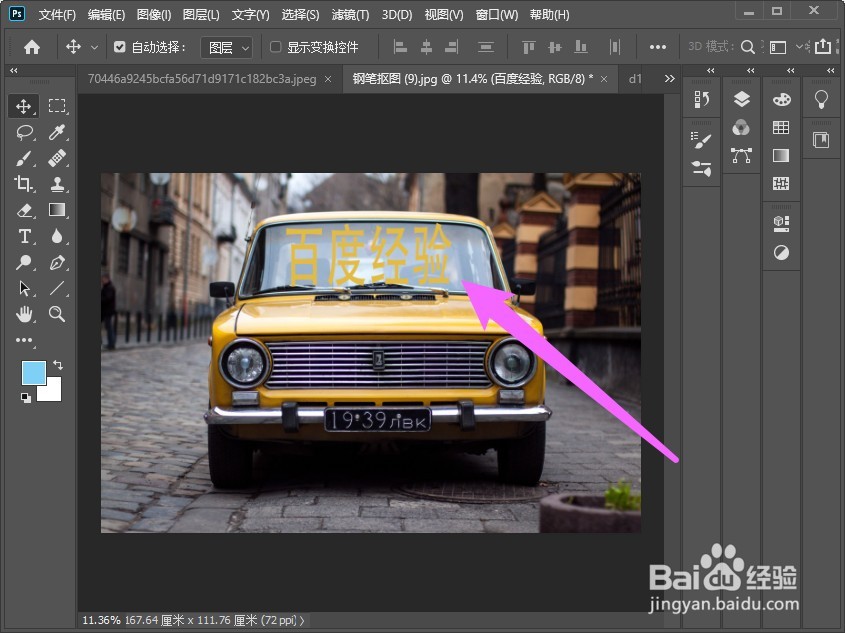
Task: Open the Color palette panel icon
Action: coord(781,99)
